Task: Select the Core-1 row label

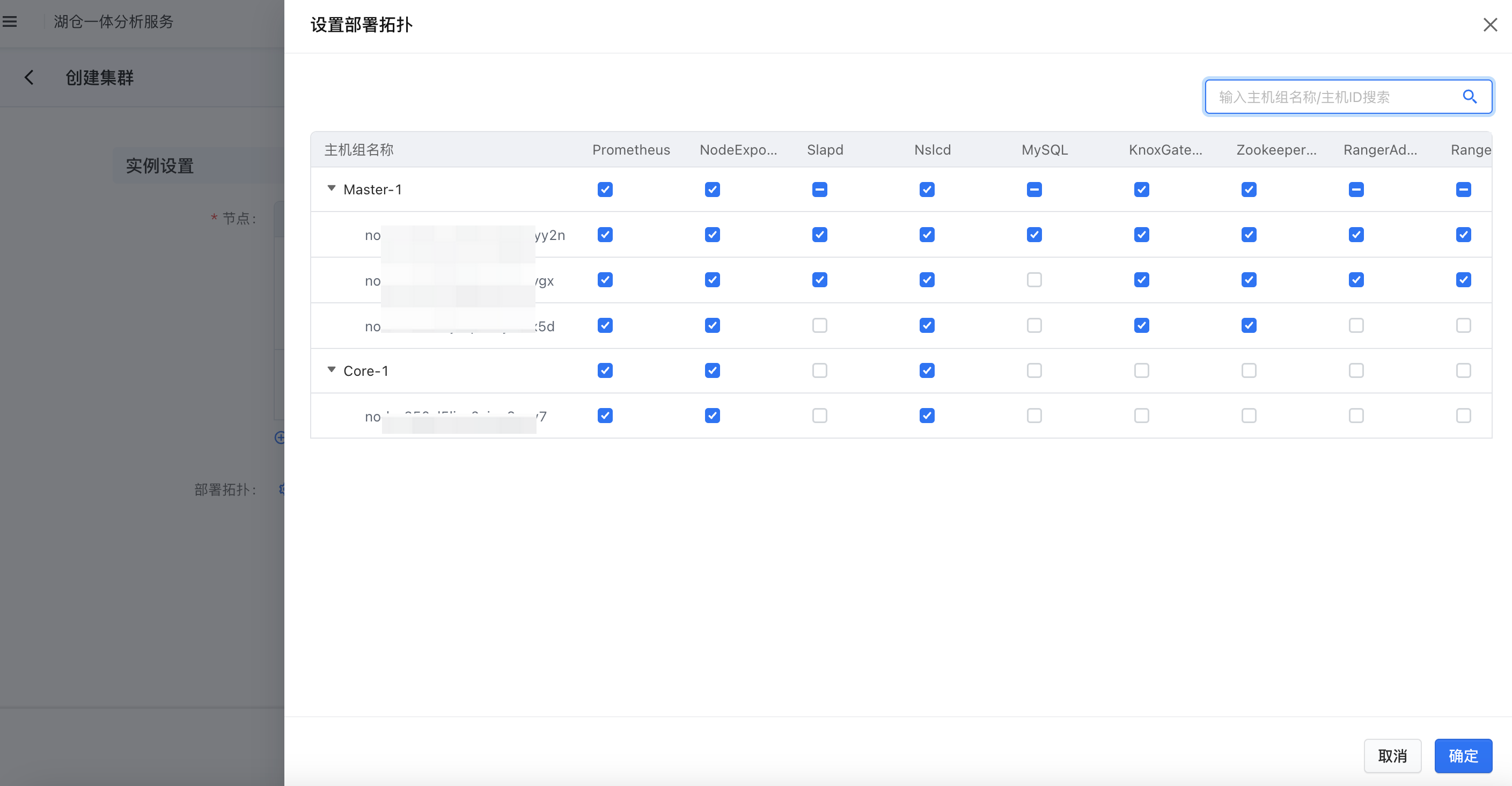Action: [366, 370]
